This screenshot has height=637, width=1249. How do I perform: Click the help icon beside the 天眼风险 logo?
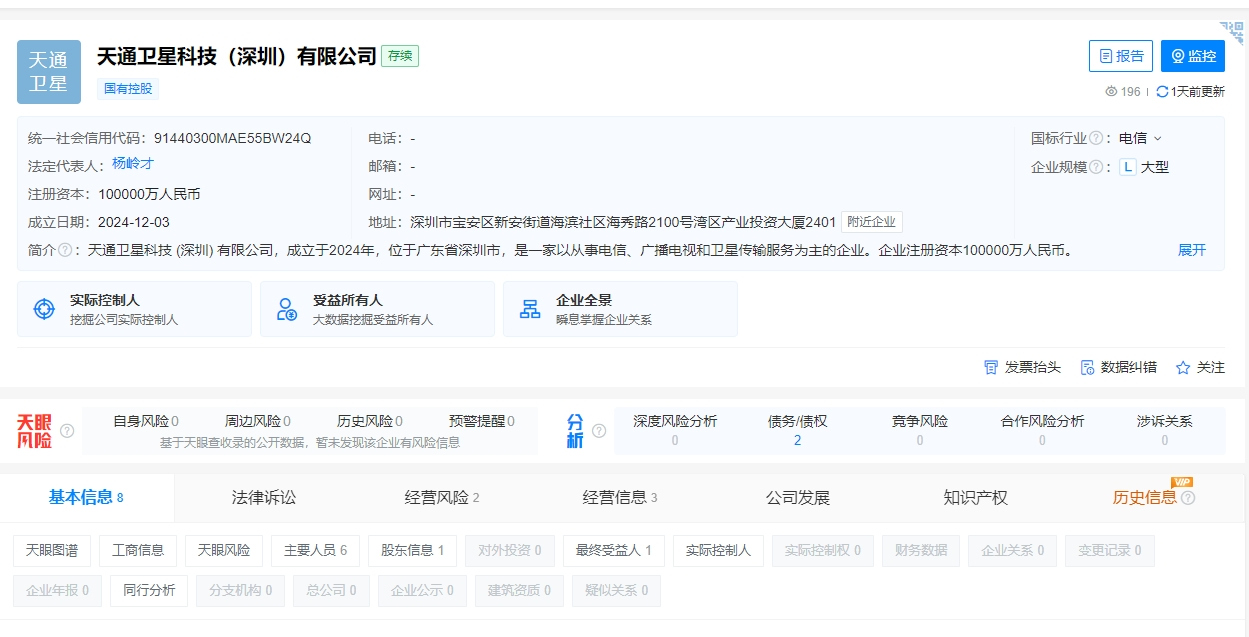click(x=67, y=431)
